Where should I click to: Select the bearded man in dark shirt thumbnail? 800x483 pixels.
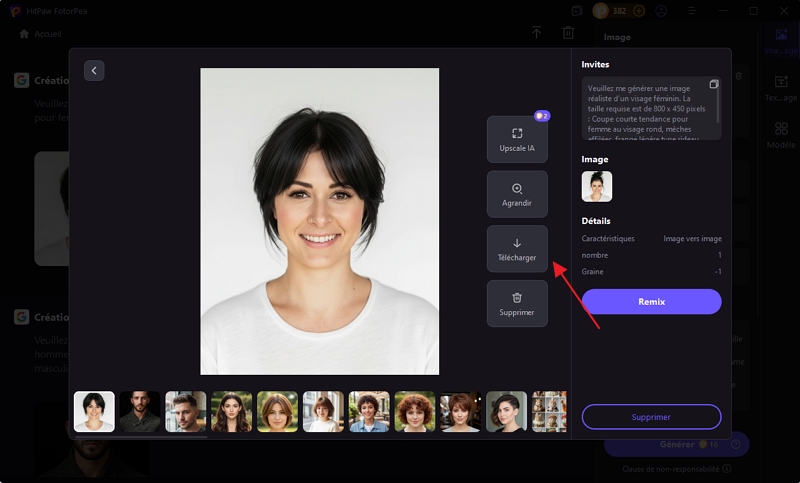pos(140,411)
